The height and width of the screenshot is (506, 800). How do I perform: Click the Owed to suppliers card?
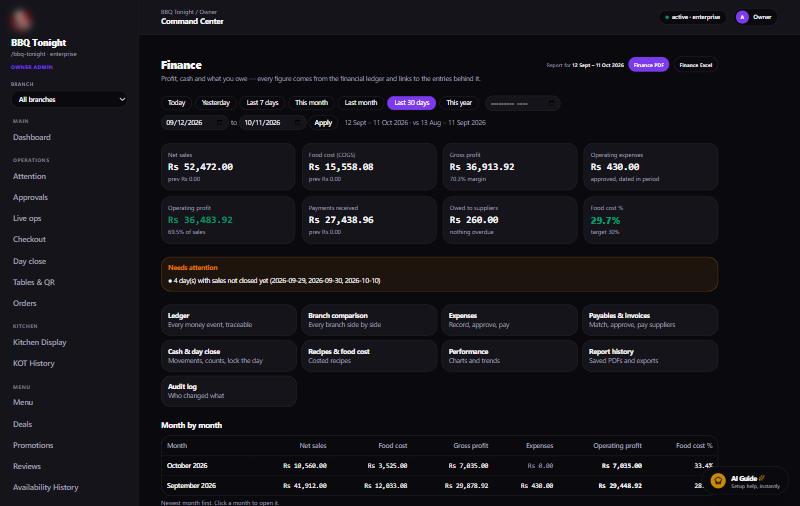(510, 220)
